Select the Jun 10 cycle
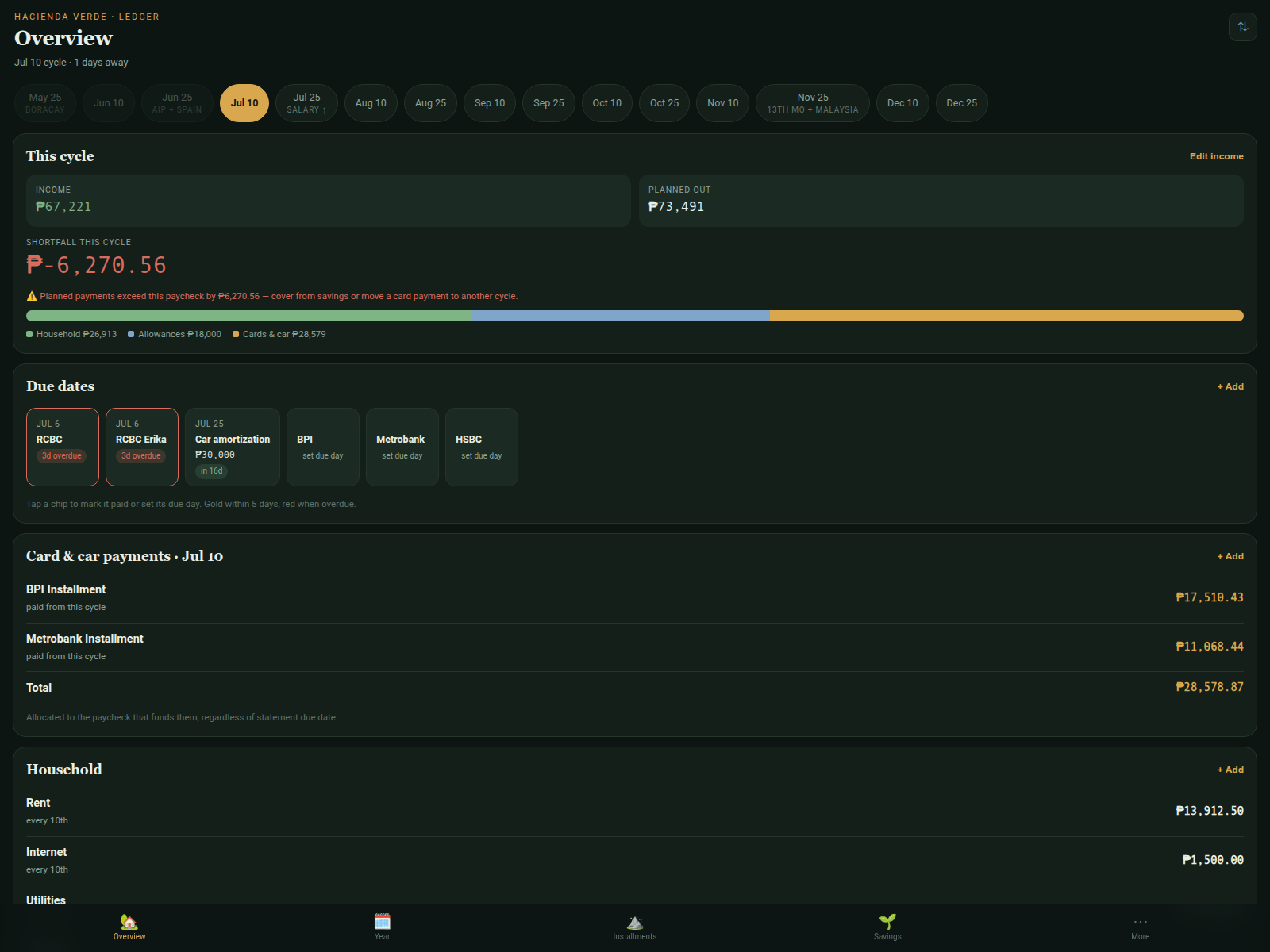Image resolution: width=1270 pixels, height=952 pixels. point(109,103)
